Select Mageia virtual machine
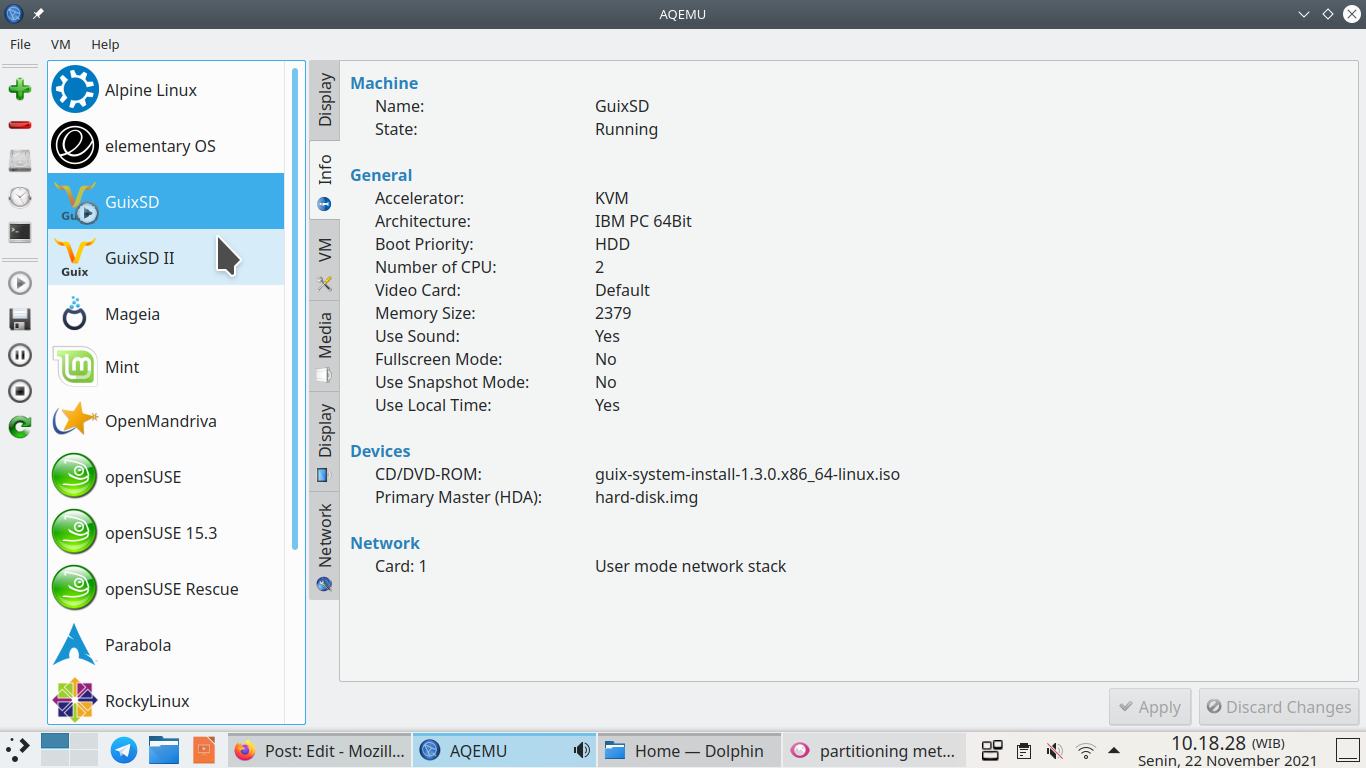 (x=166, y=314)
